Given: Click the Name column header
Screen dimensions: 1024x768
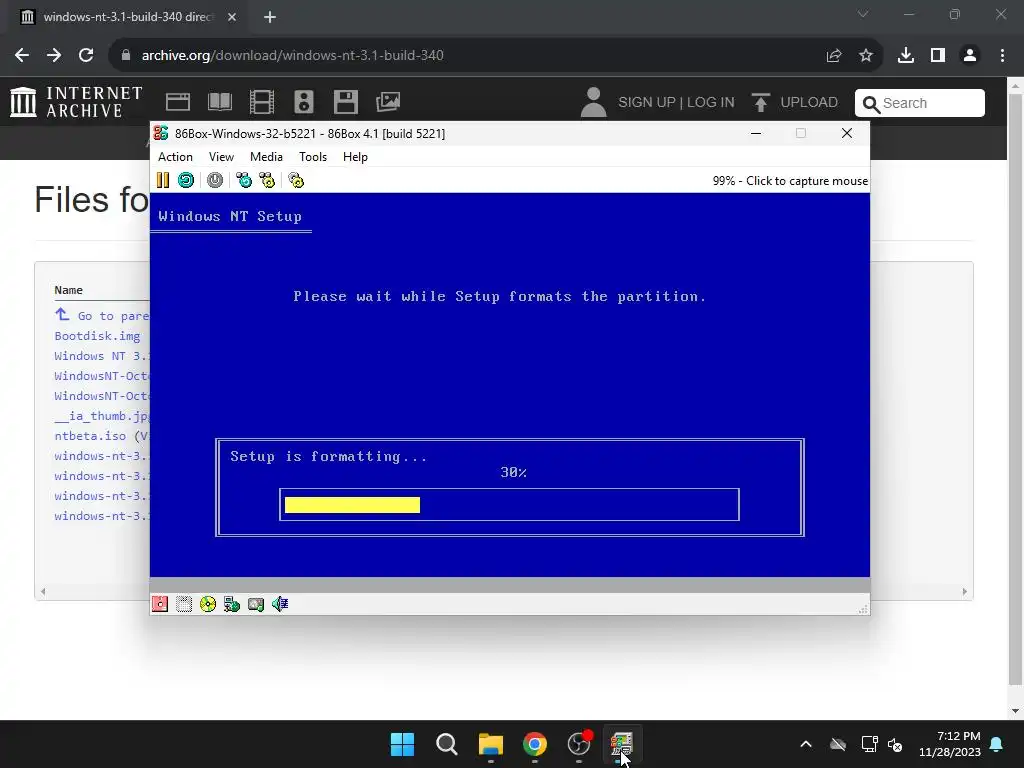Looking at the screenshot, I should tap(69, 290).
